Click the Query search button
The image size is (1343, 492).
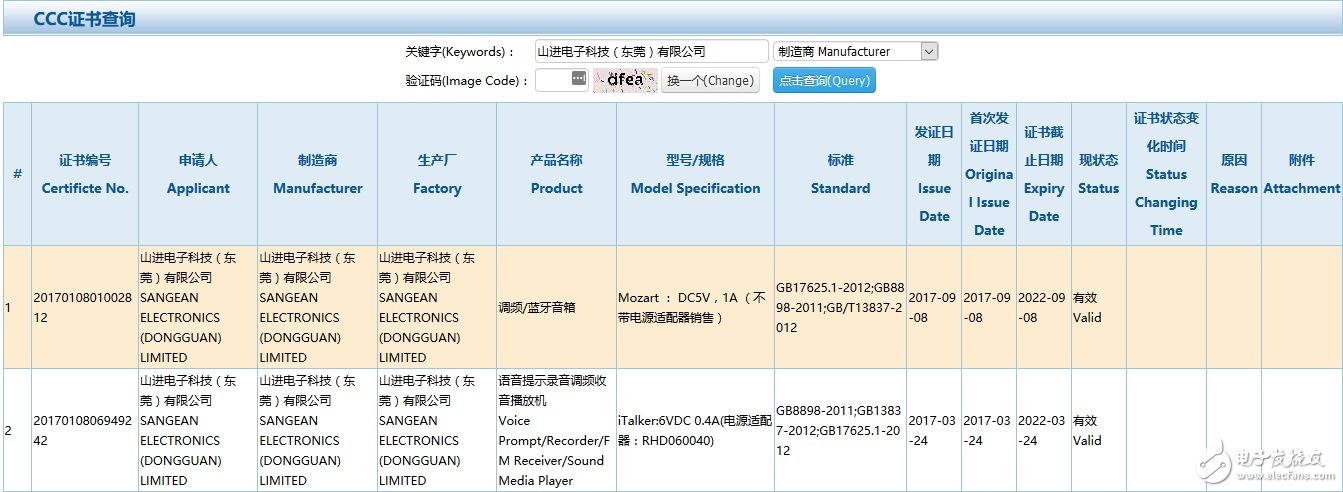(x=824, y=81)
